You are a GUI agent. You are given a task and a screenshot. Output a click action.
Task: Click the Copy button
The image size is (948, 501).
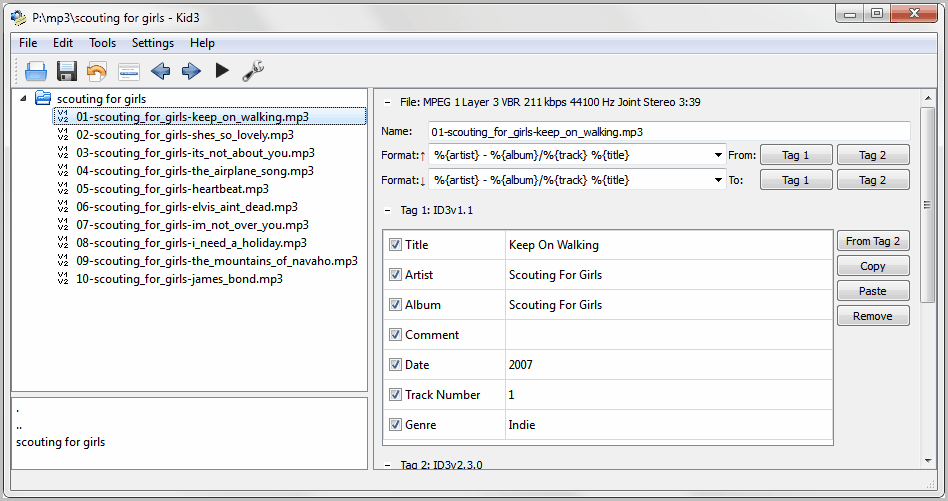[x=873, y=266]
